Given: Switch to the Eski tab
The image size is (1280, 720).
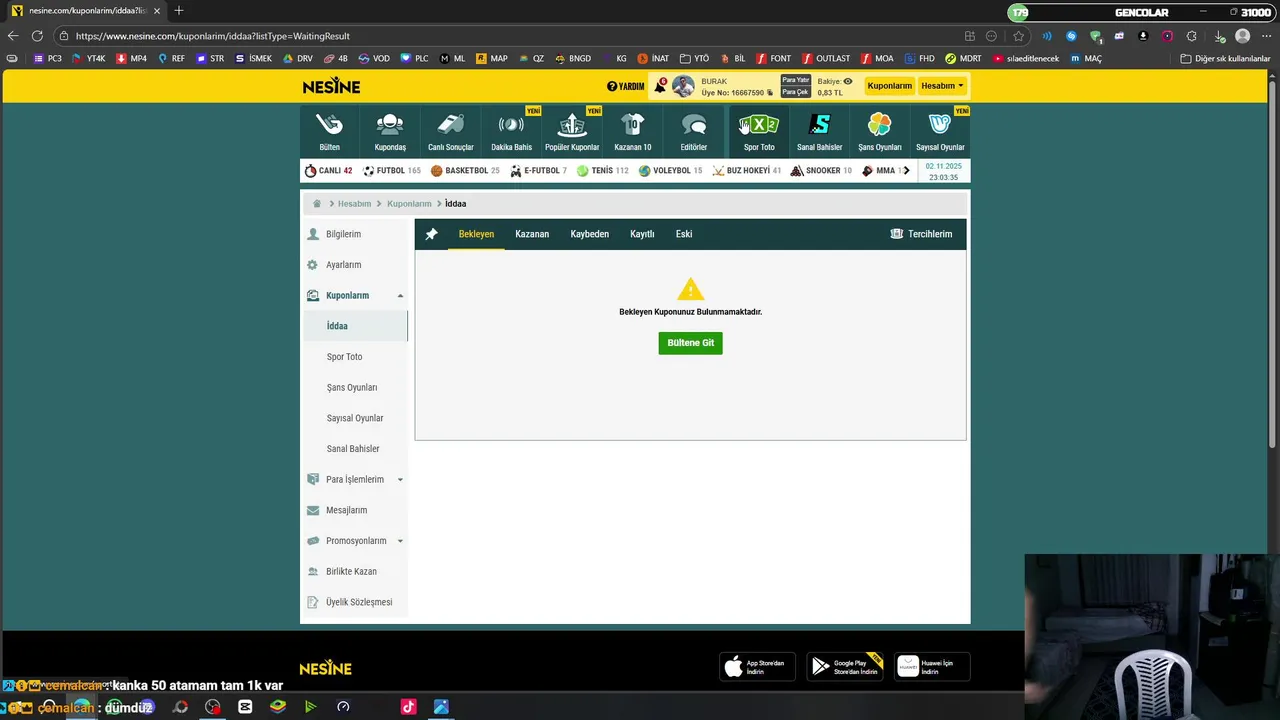Looking at the screenshot, I should [x=684, y=234].
